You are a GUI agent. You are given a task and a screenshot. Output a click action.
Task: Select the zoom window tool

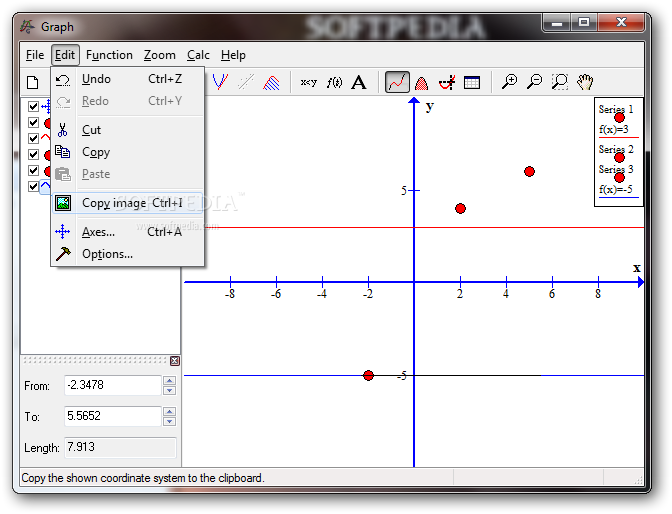(x=560, y=82)
